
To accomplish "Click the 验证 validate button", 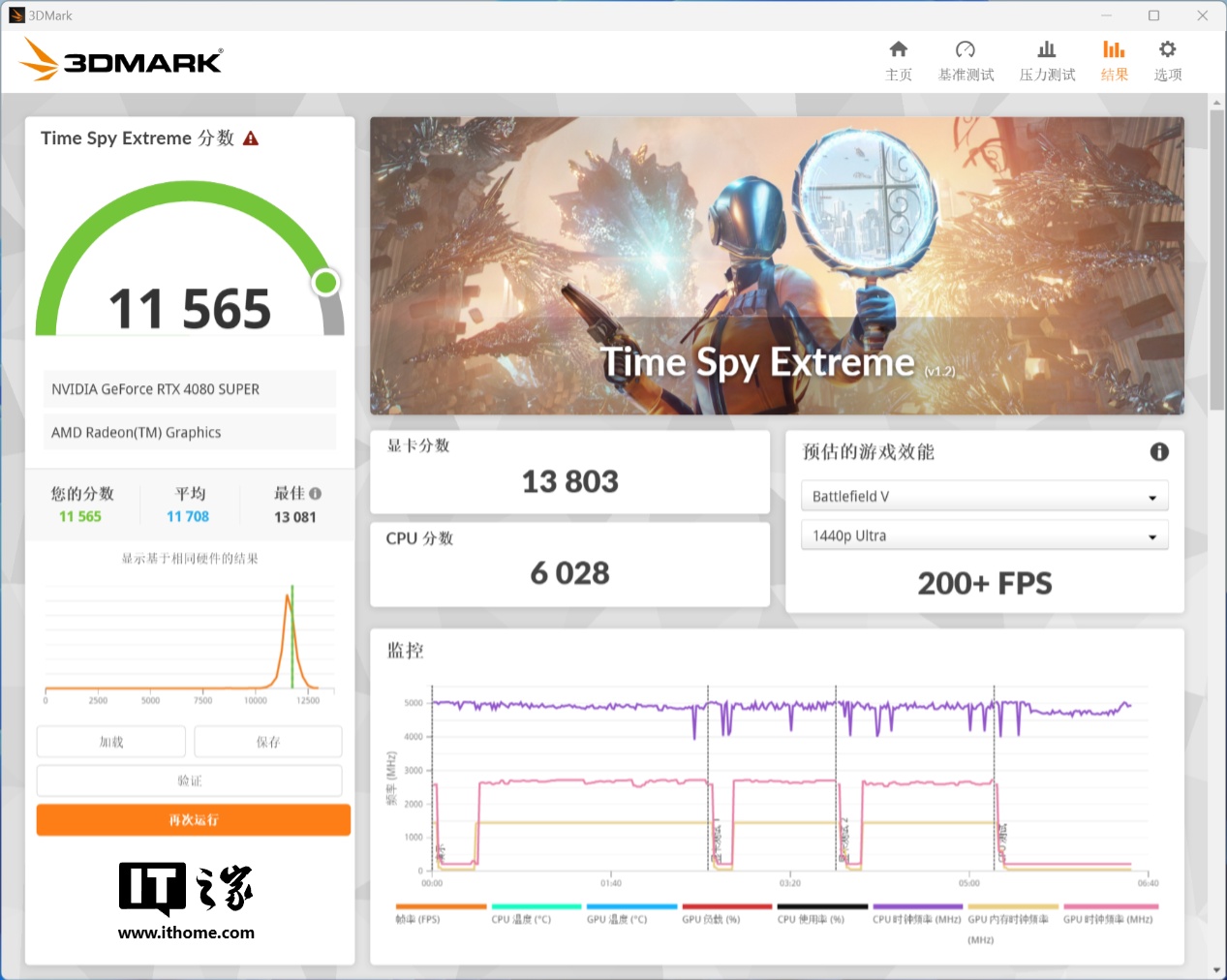I will [189, 780].
